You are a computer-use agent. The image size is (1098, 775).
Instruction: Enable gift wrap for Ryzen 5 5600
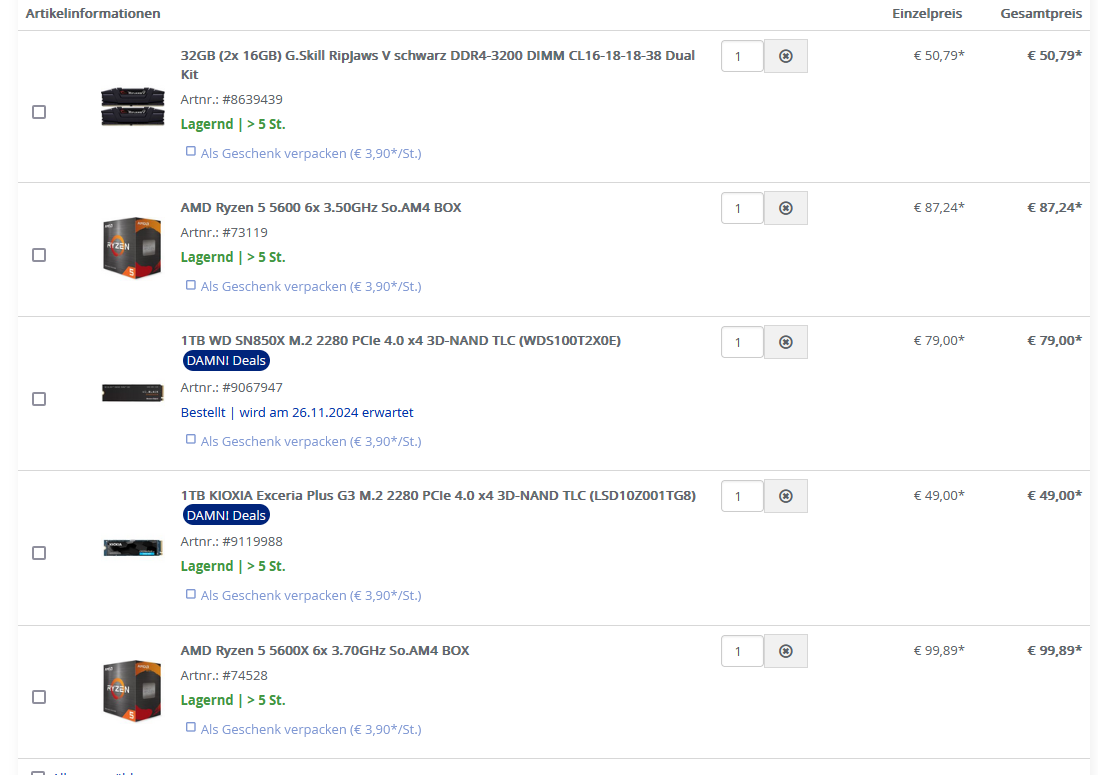pyautogui.click(x=190, y=285)
